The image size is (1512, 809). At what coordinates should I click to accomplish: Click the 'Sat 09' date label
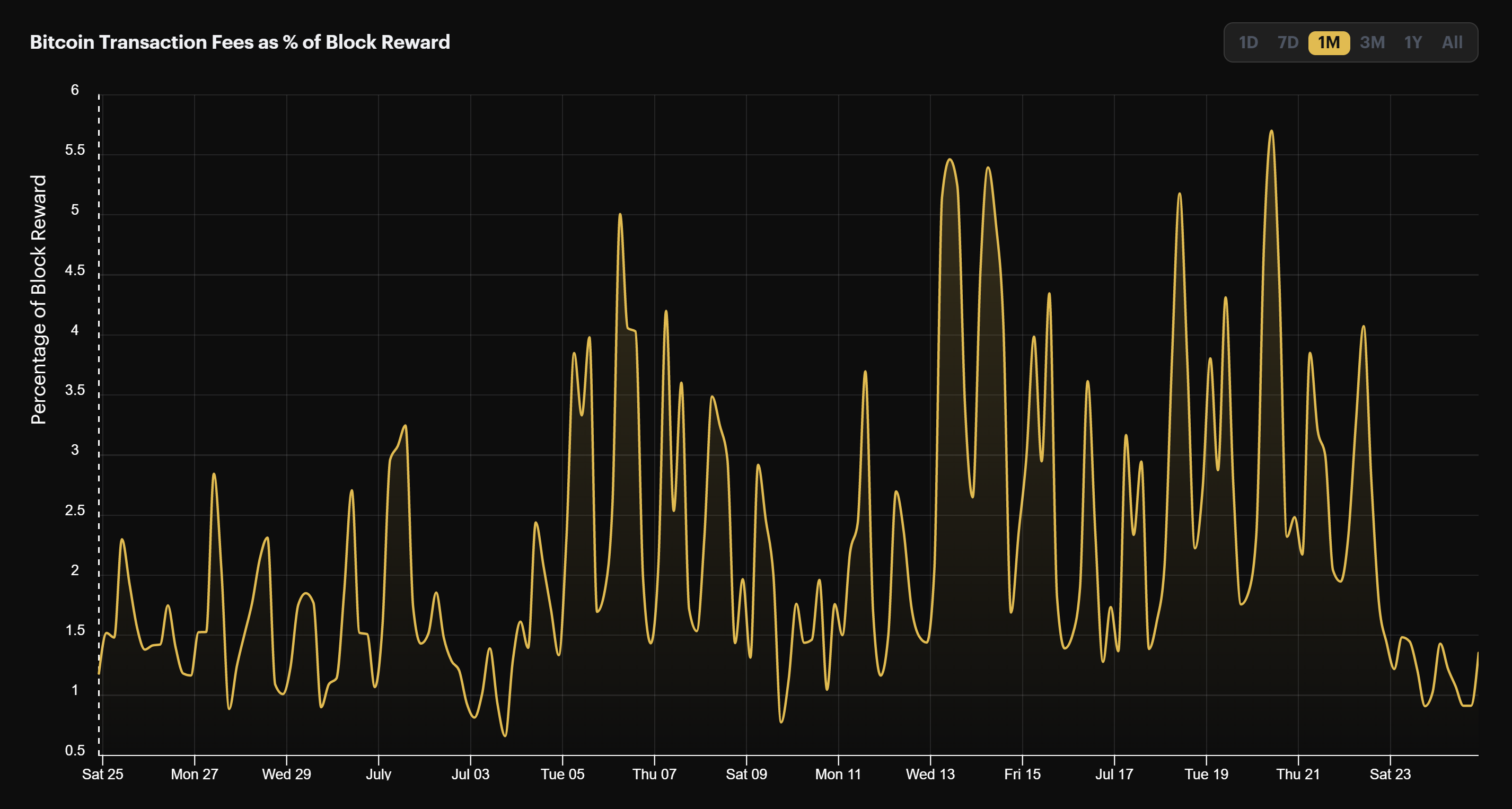pyautogui.click(x=746, y=774)
